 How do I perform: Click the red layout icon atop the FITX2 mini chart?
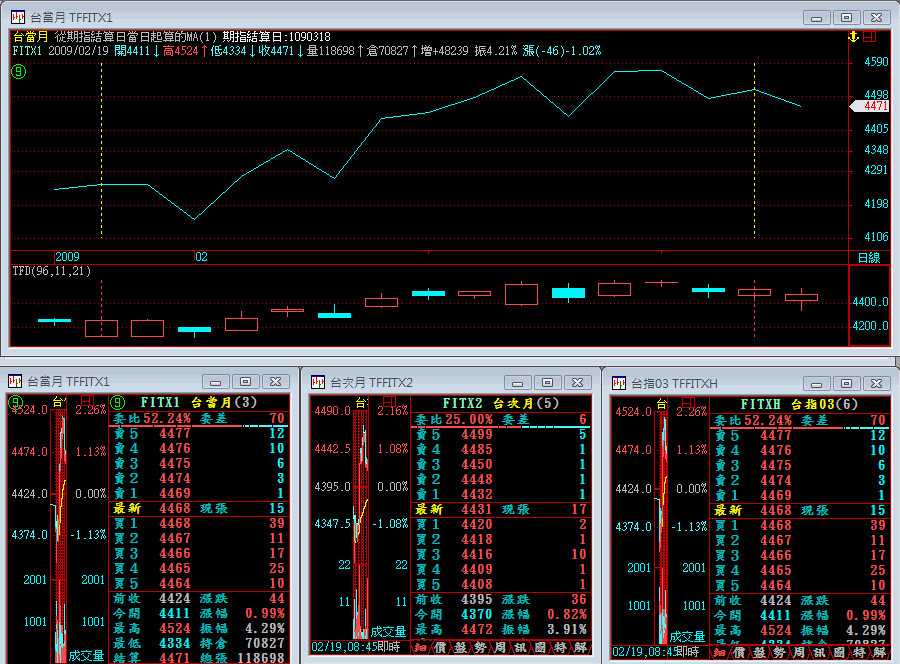click(x=389, y=401)
